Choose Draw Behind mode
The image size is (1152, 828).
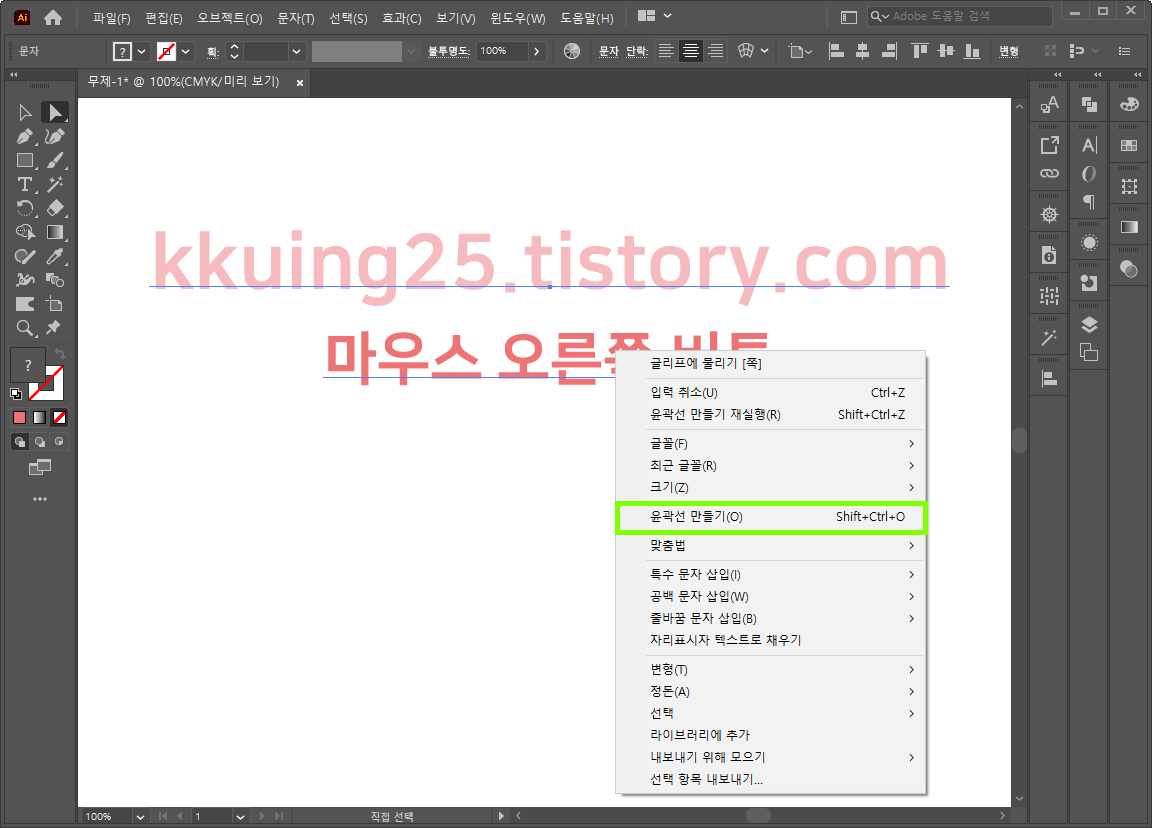[x=40, y=442]
